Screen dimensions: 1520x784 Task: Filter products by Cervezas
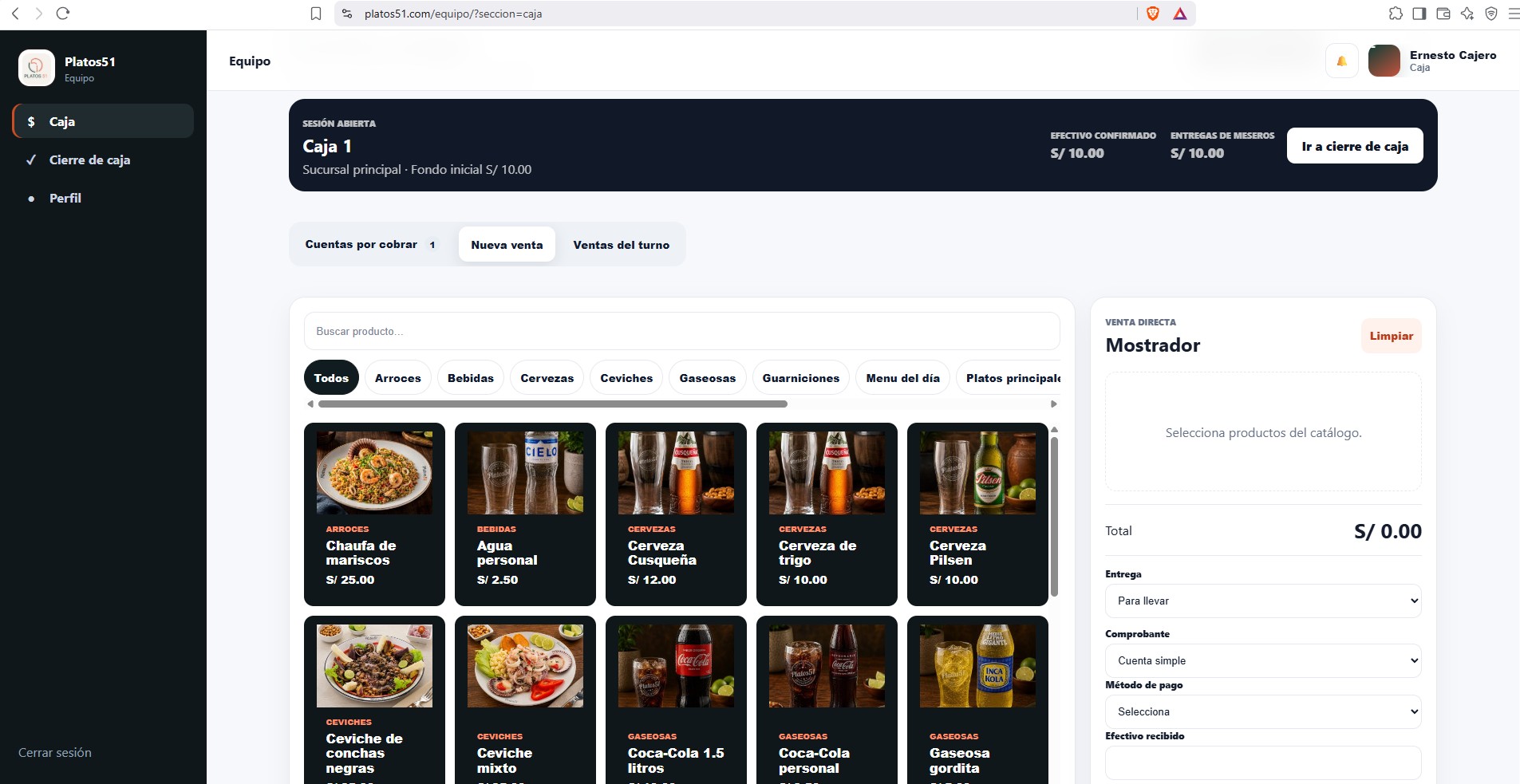(x=547, y=378)
